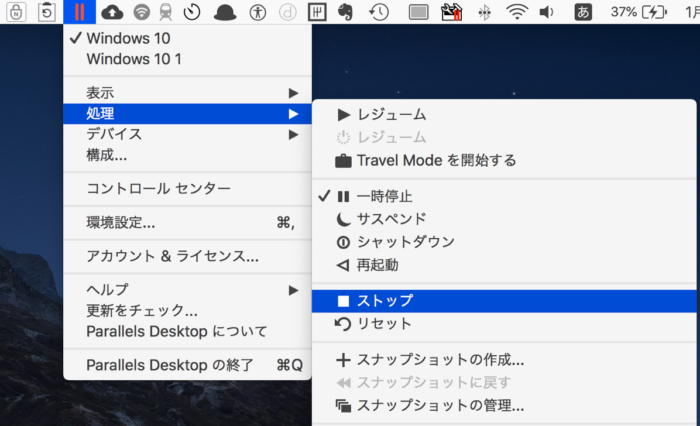
Task: Click レジューム with play icon
Action: tap(504, 115)
